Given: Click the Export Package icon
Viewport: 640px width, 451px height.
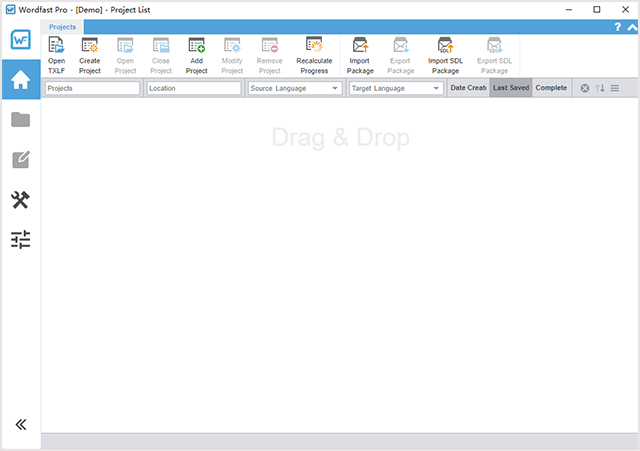Looking at the screenshot, I should [401, 45].
